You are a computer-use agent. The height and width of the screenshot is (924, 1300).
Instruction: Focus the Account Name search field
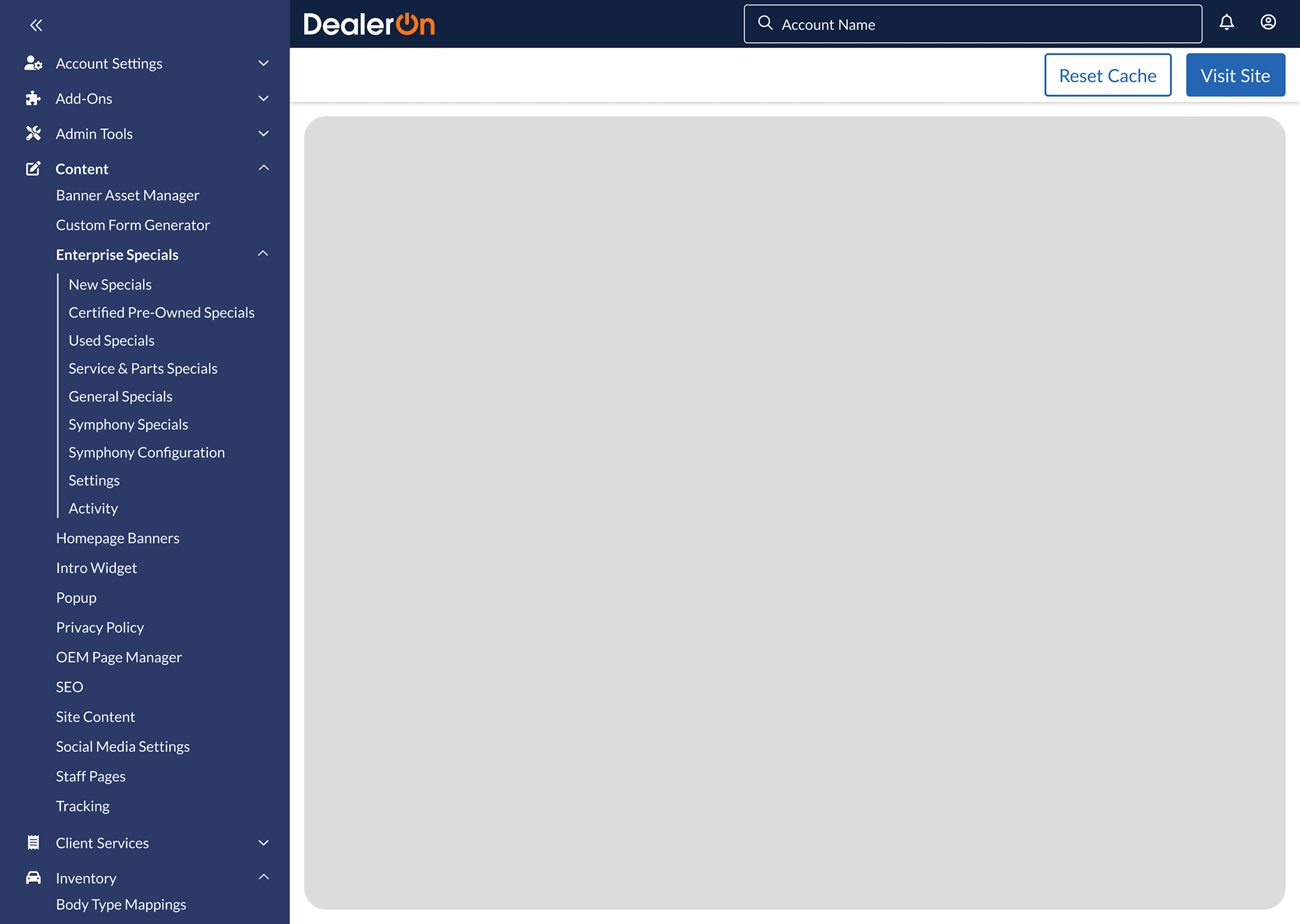point(972,24)
